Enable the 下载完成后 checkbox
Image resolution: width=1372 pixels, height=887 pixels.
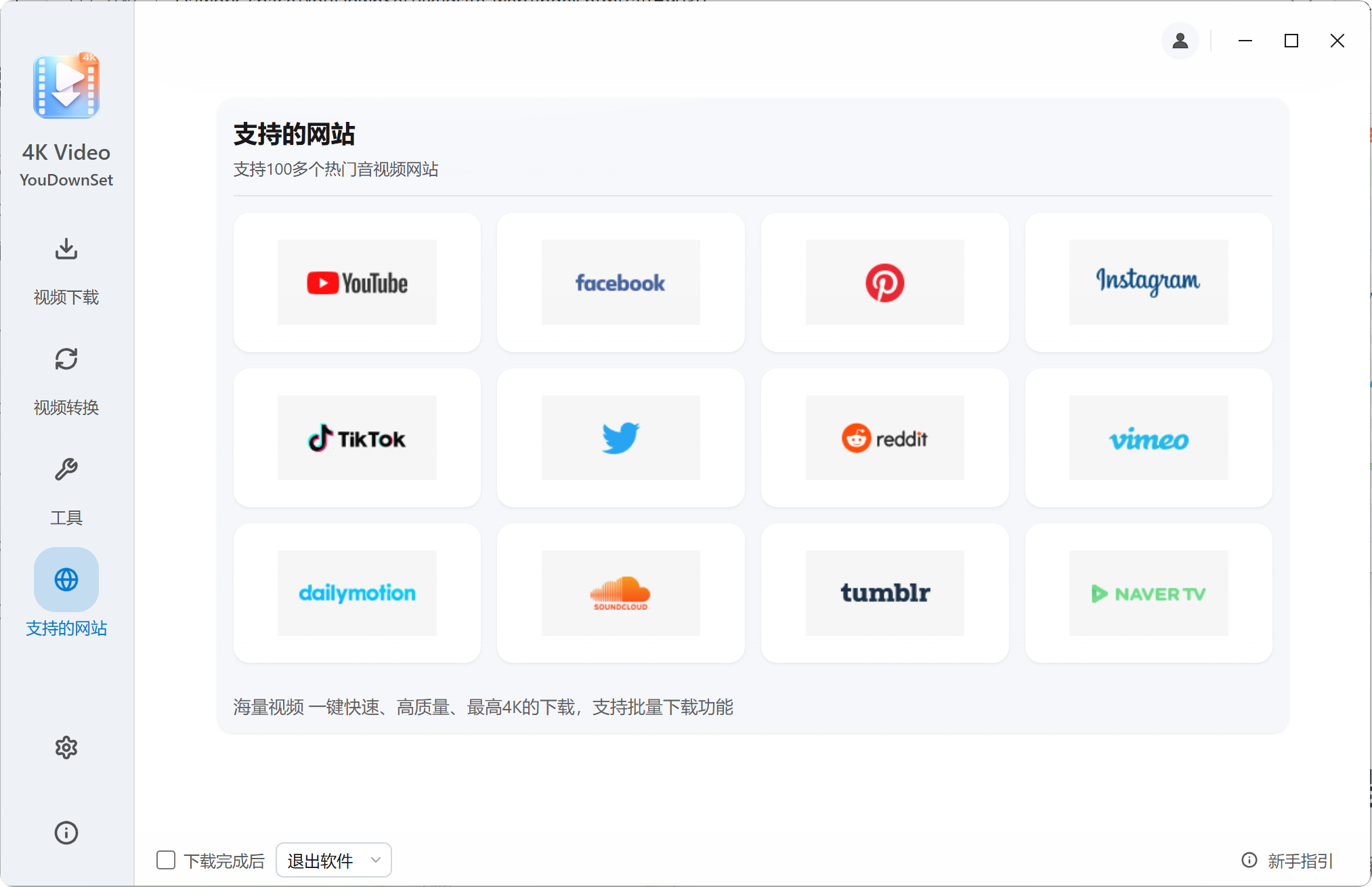point(166,860)
